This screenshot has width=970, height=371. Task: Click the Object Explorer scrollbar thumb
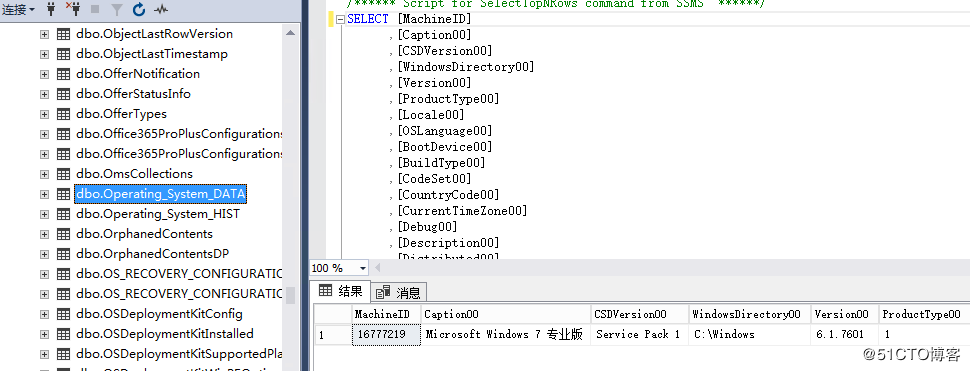pos(291,296)
